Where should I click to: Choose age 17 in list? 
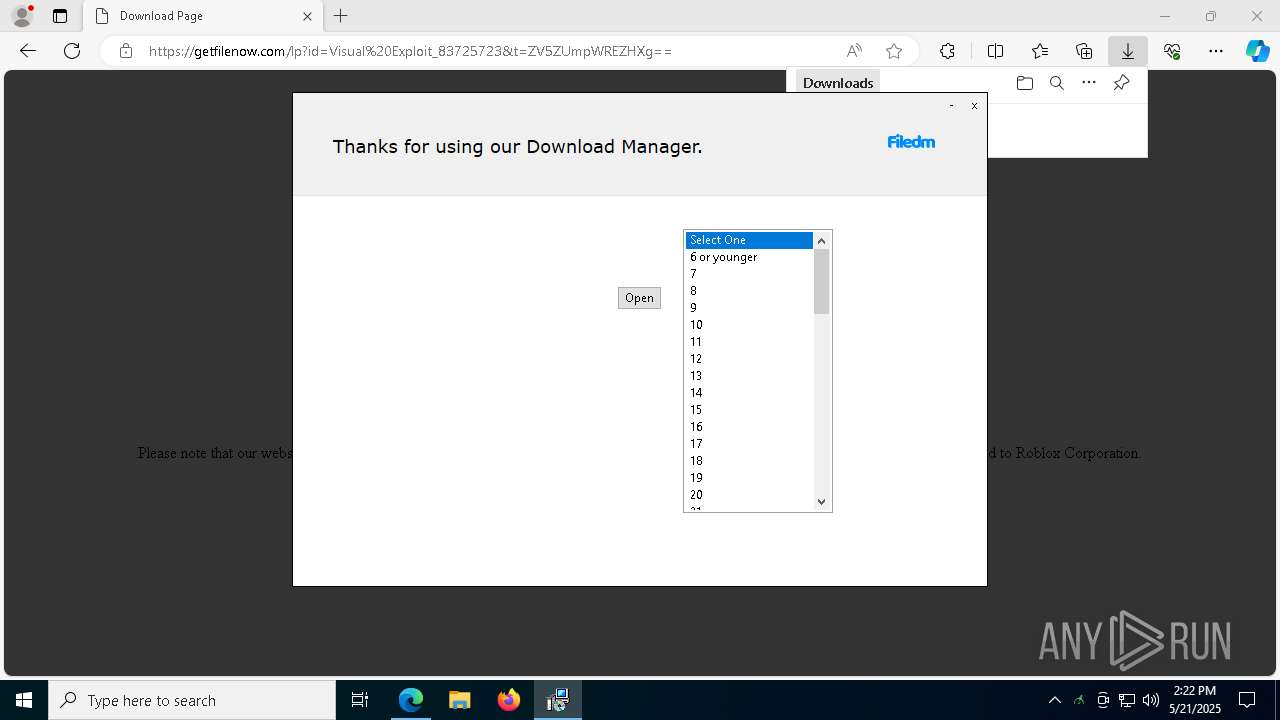749,444
